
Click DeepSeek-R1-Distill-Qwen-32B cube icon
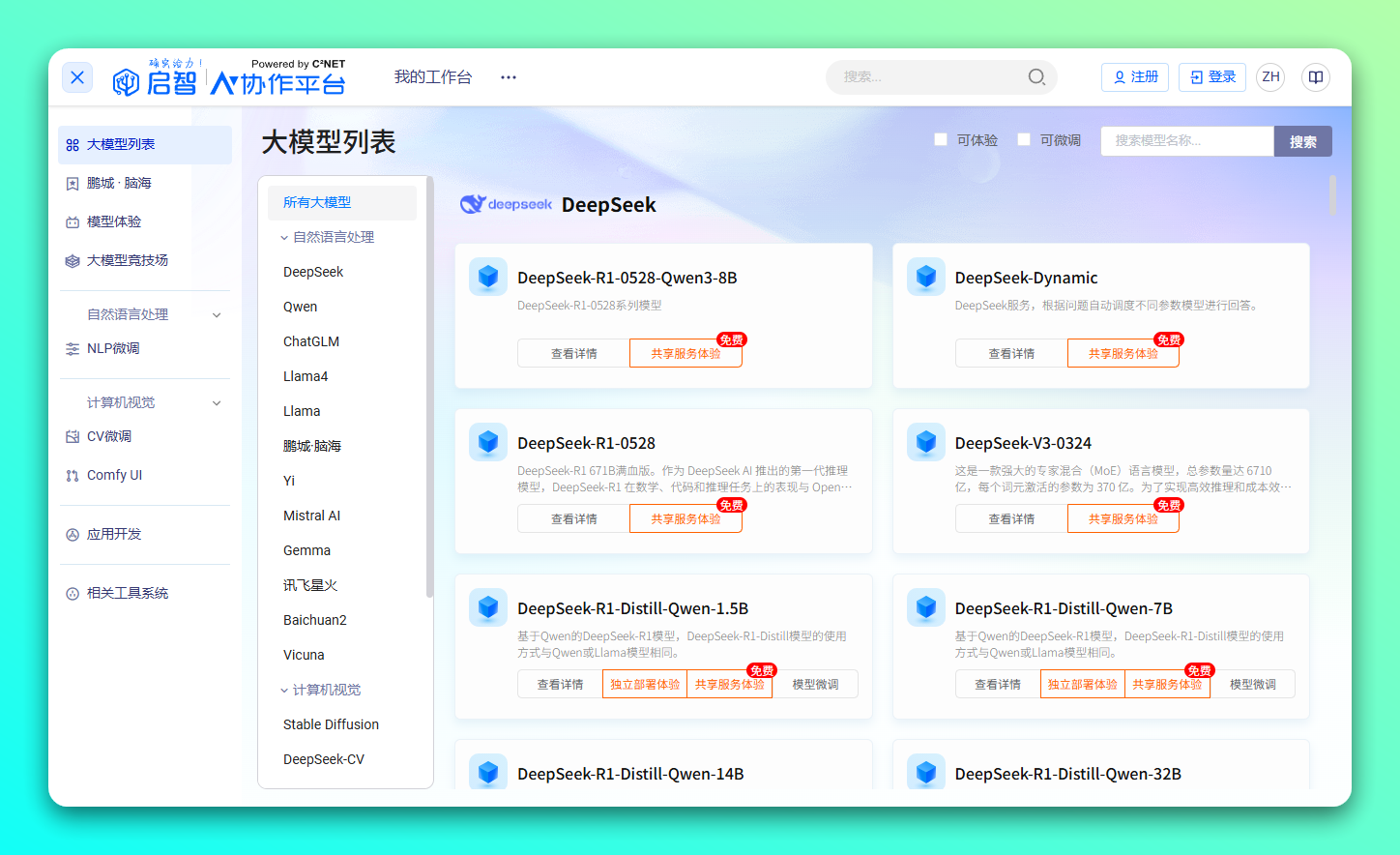tap(926, 772)
